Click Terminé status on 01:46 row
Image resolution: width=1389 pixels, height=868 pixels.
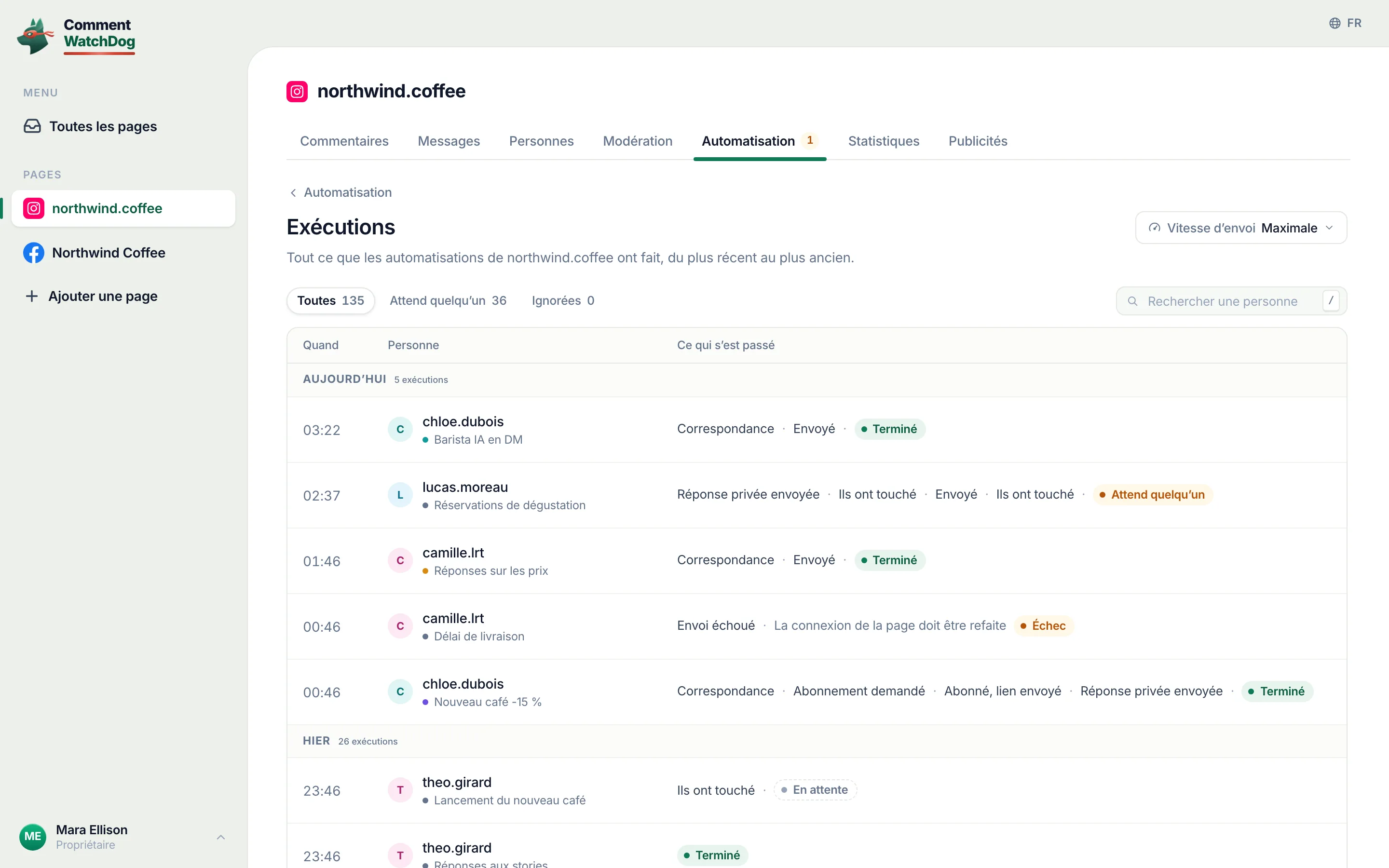pyautogui.click(x=890, y=560)
